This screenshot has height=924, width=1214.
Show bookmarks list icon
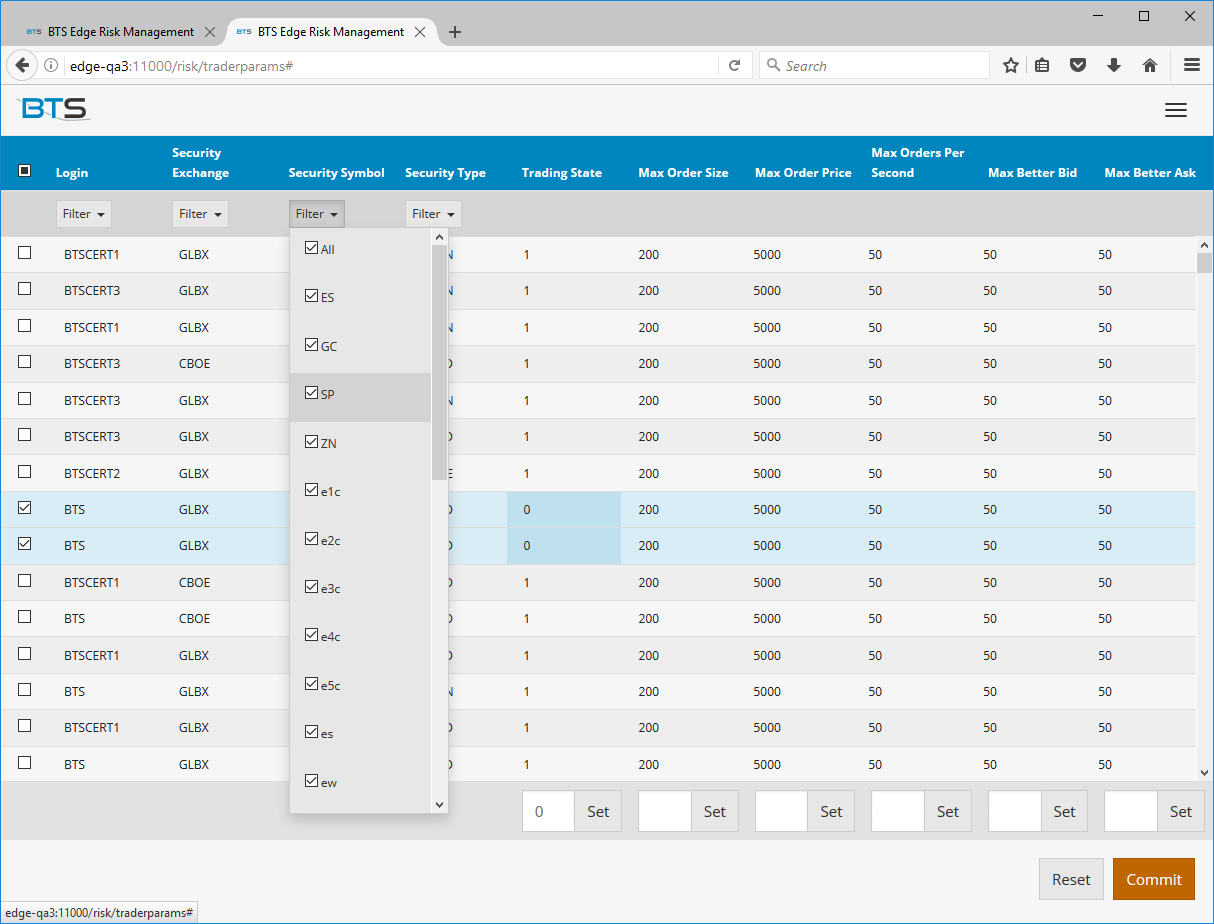[1042, 65]
